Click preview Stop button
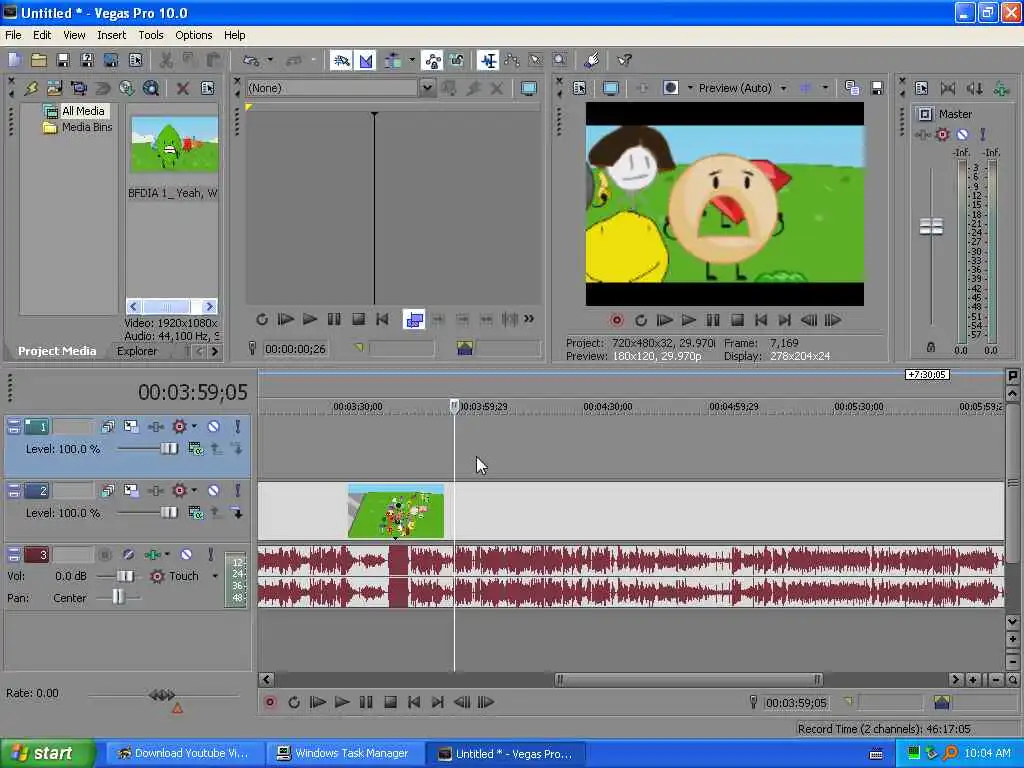1024x768 pixels. [737, 320]
